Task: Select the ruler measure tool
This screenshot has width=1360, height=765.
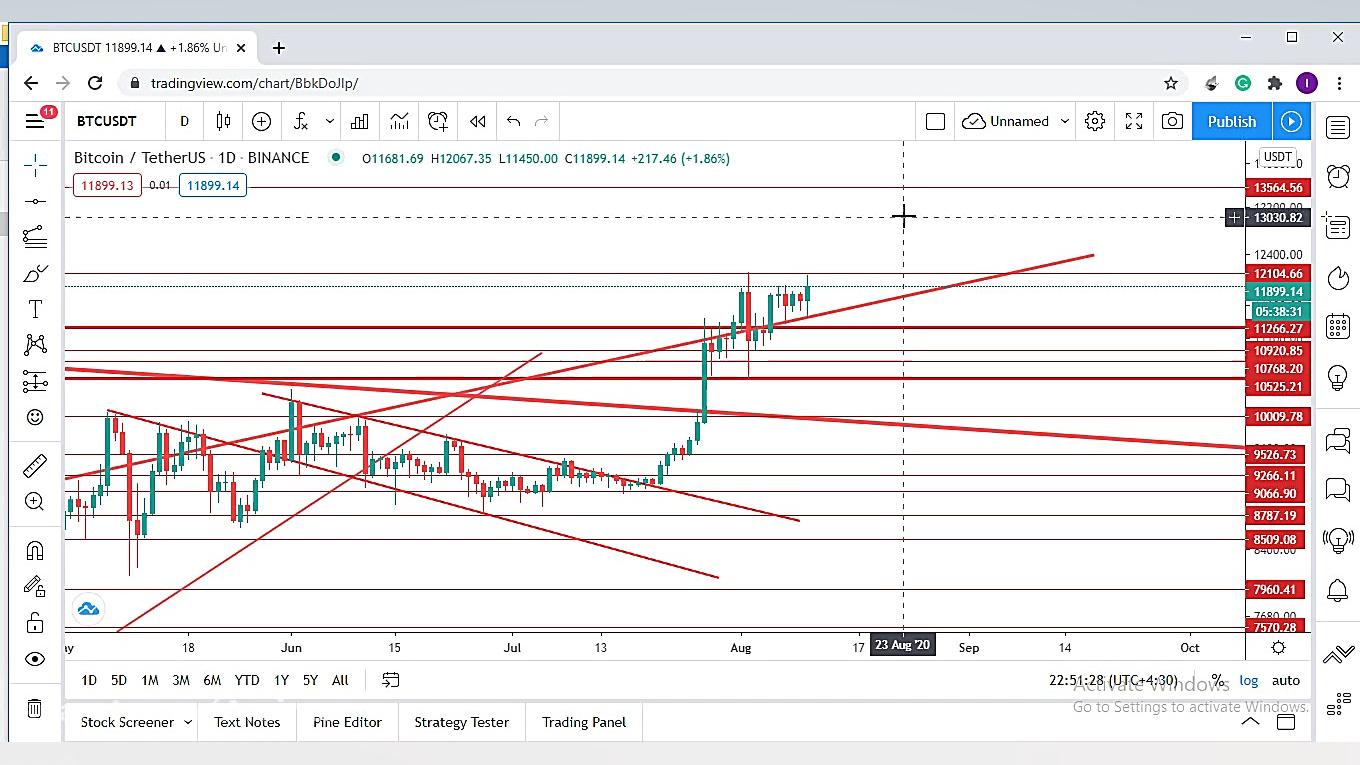Action: [35, 465]
